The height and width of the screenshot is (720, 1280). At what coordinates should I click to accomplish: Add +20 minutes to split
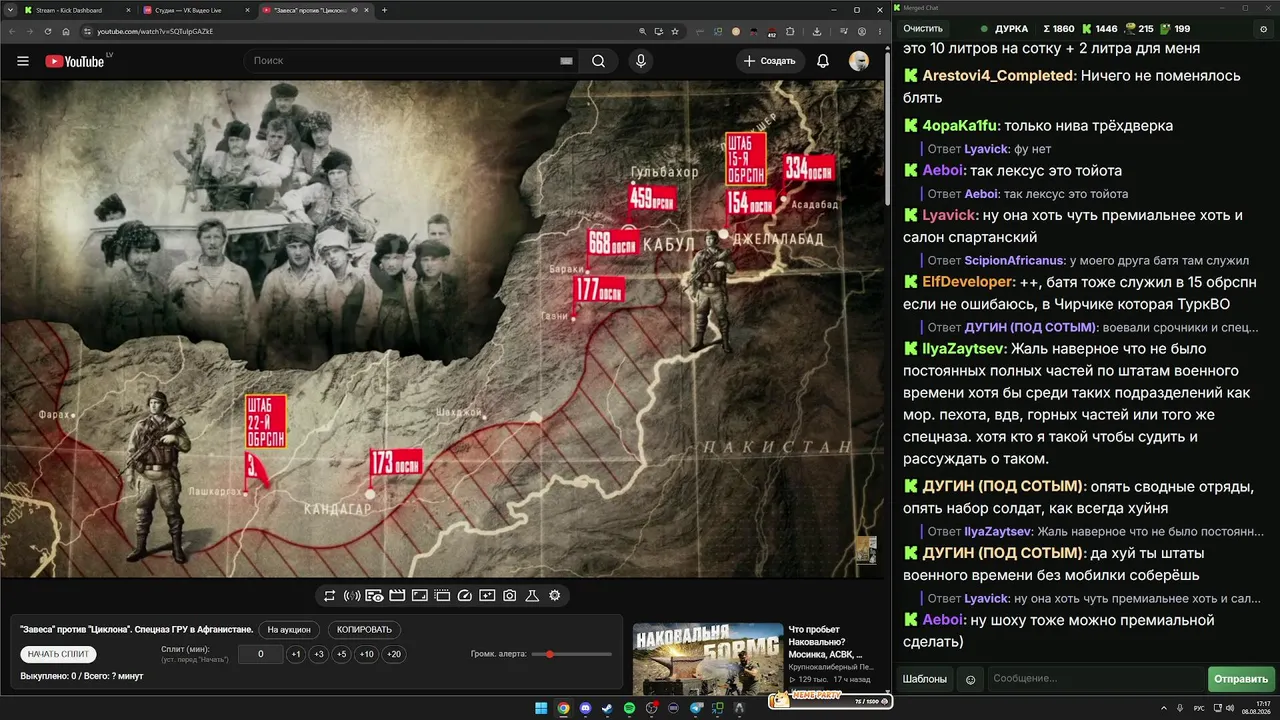point(394,654)
